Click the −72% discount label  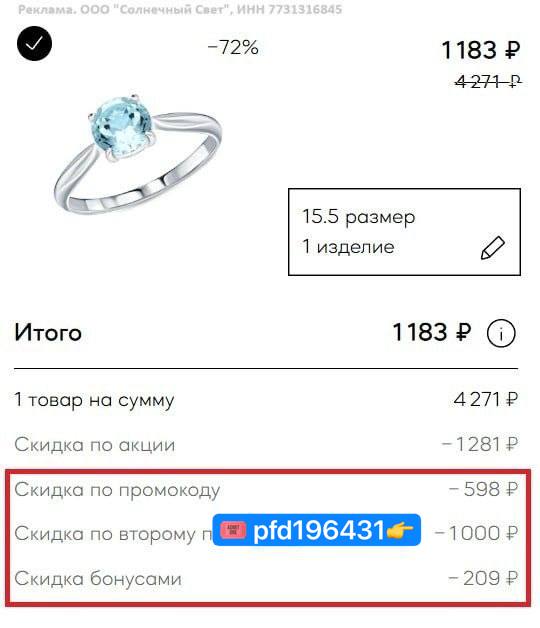click(x=233, y=47)
